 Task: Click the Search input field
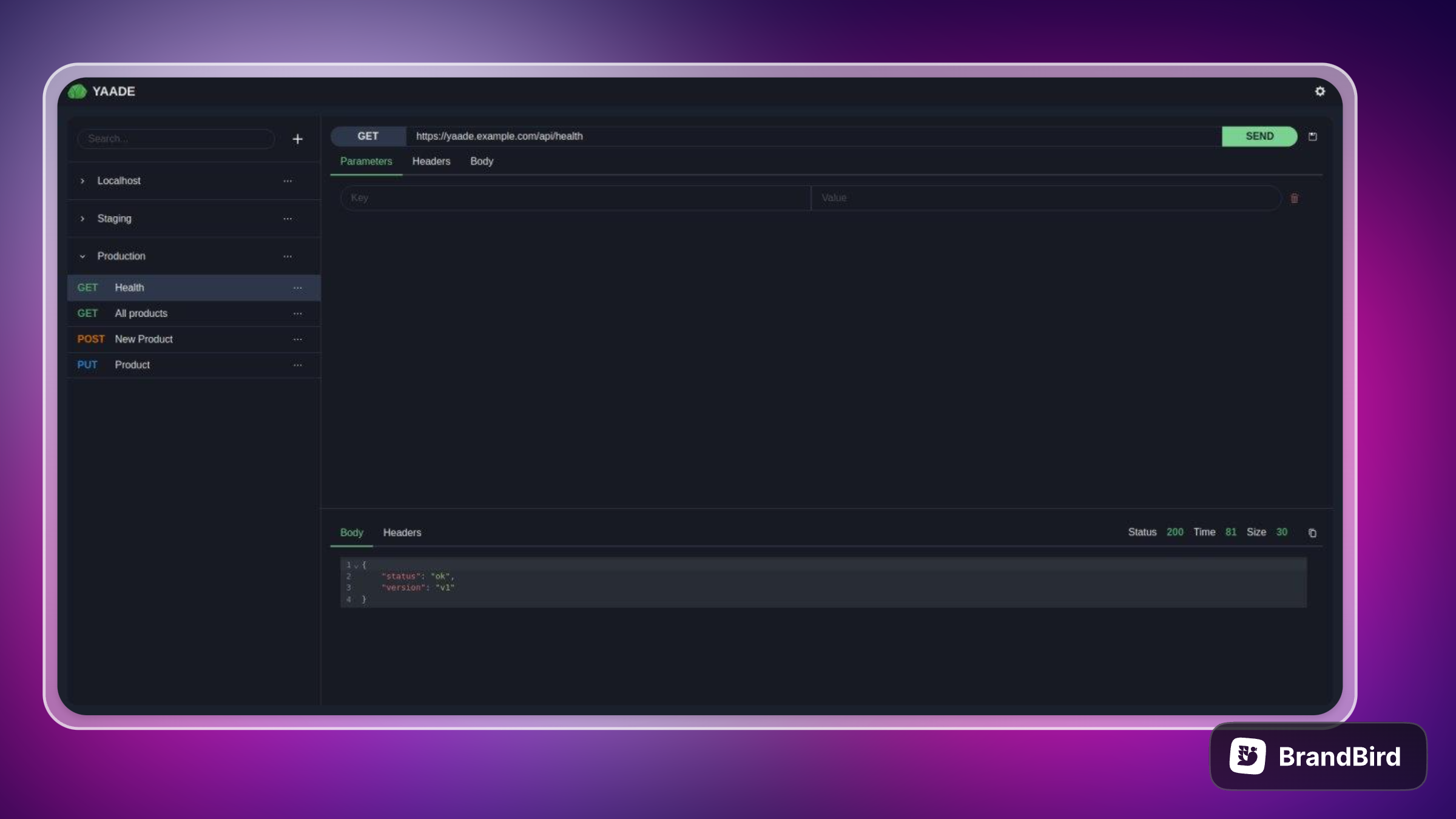pyautogui.click(x=176, y=139)
